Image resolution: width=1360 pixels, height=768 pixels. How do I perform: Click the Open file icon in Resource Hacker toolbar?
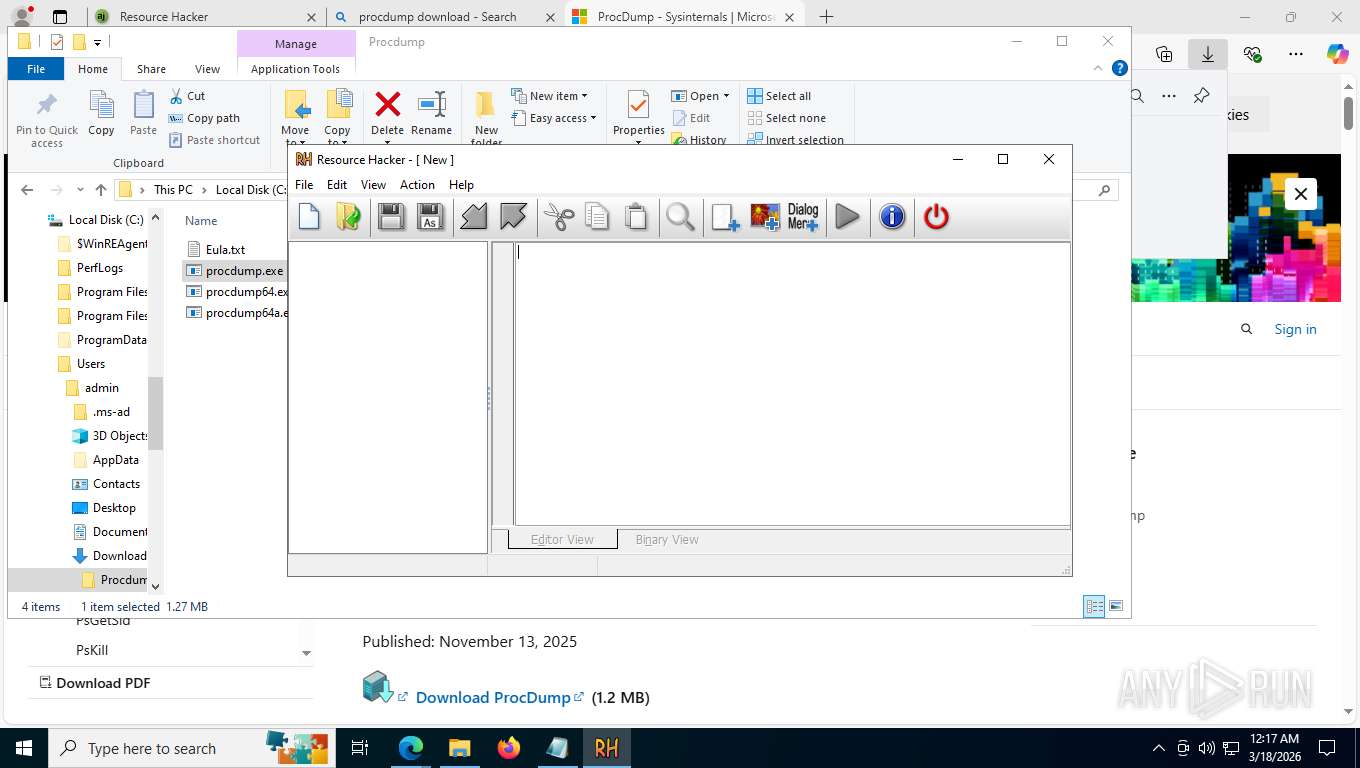click(x=348, y=217)
